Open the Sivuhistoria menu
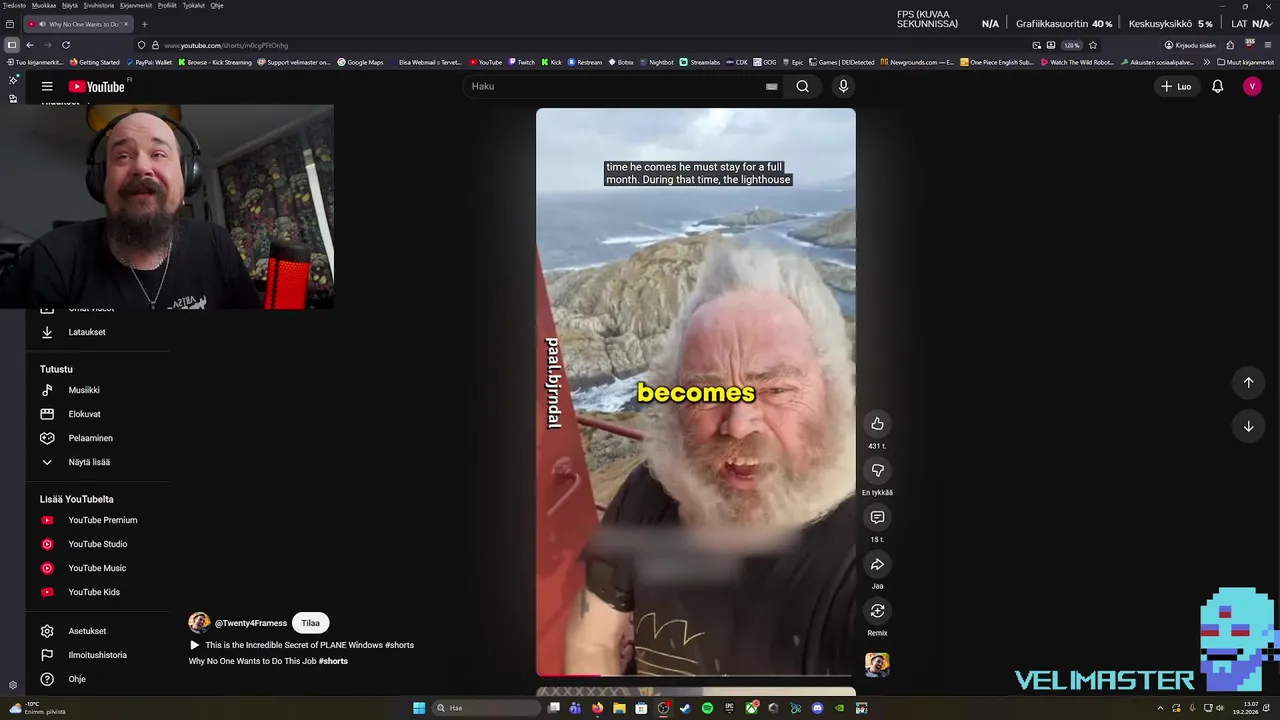The image size is (1280, 720). pyautogui.click(x=99, y=5)
